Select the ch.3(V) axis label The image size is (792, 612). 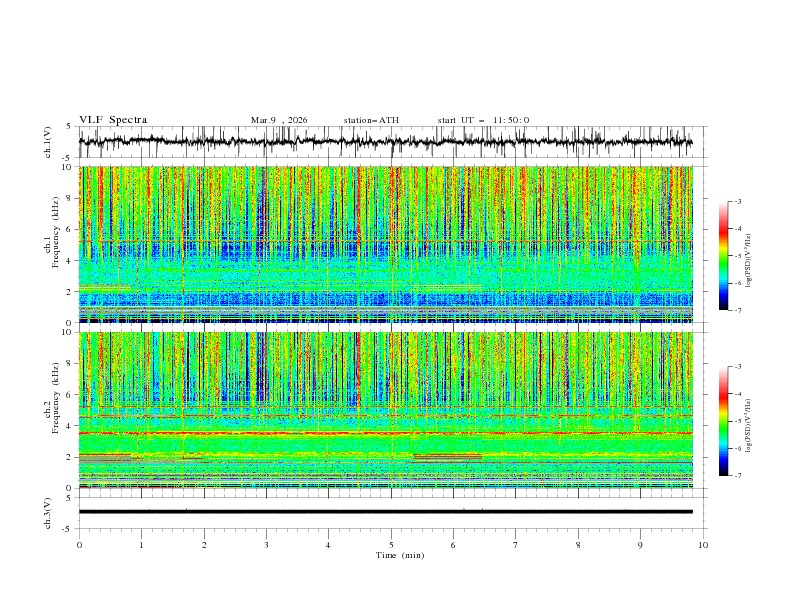[x=48, y=512]
